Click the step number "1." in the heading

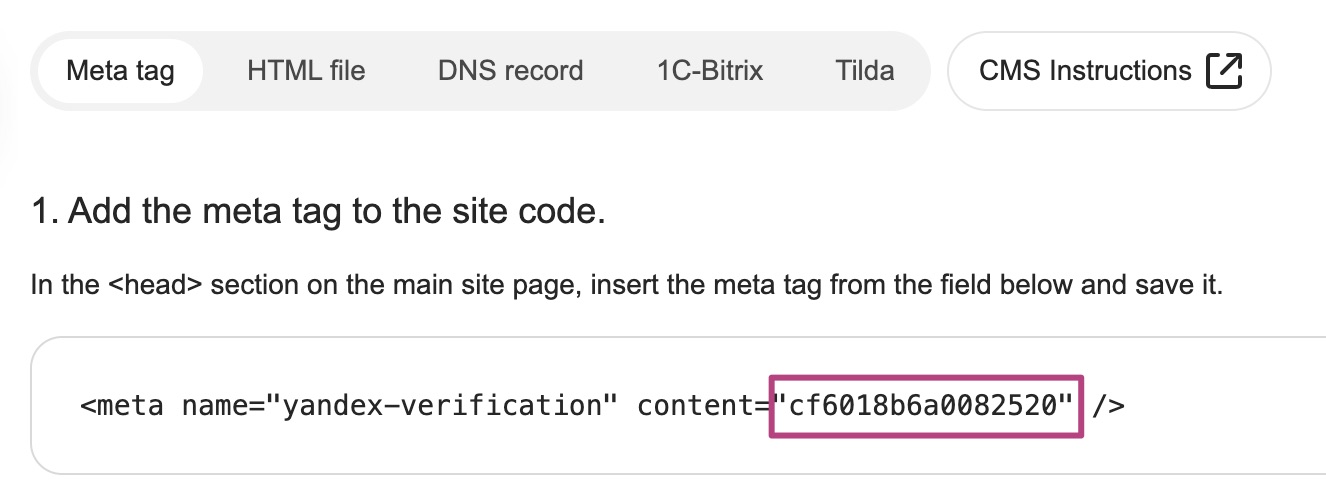pos(45,213)
